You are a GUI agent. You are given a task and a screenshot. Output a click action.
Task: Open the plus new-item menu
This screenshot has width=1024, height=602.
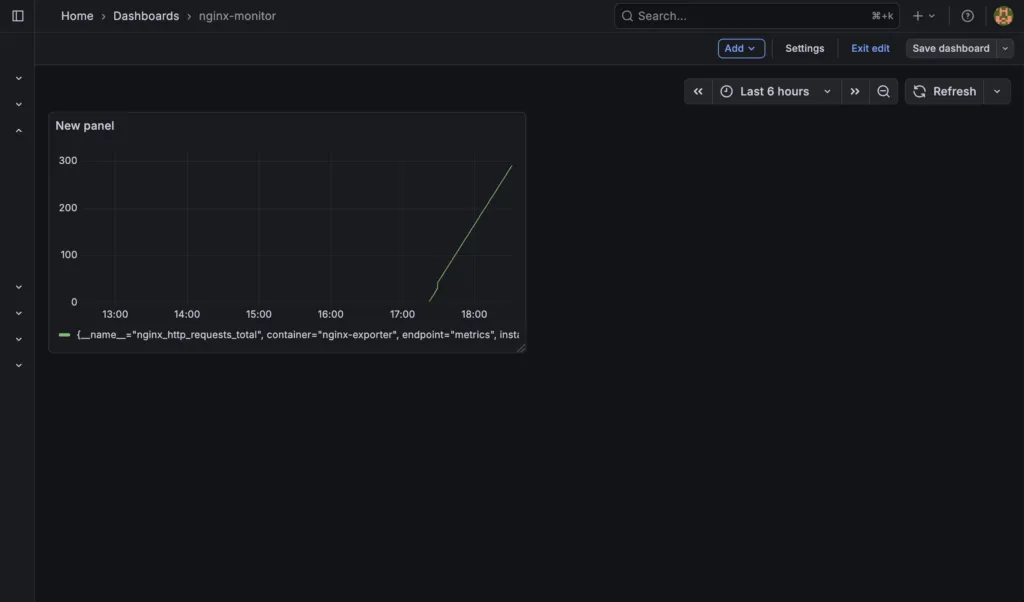923,16
